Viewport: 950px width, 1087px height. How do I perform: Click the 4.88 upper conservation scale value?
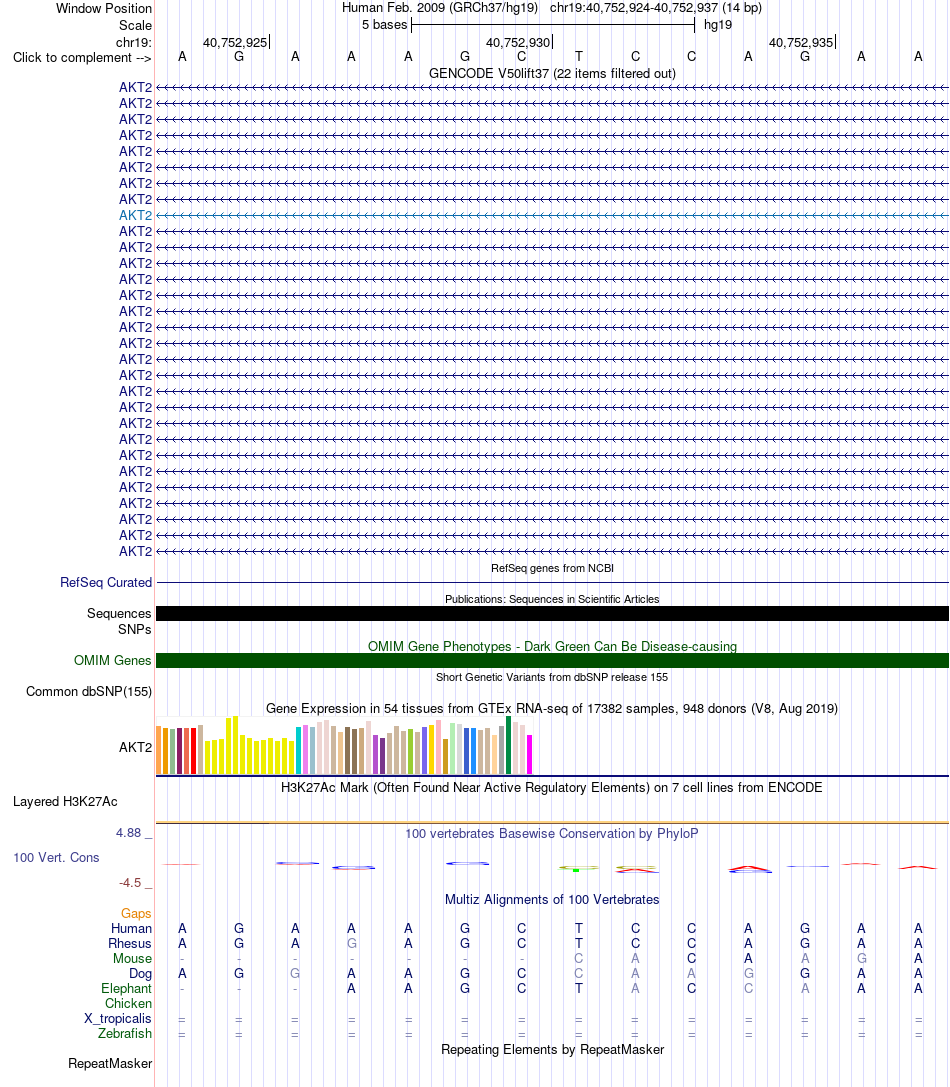point(129,833)
